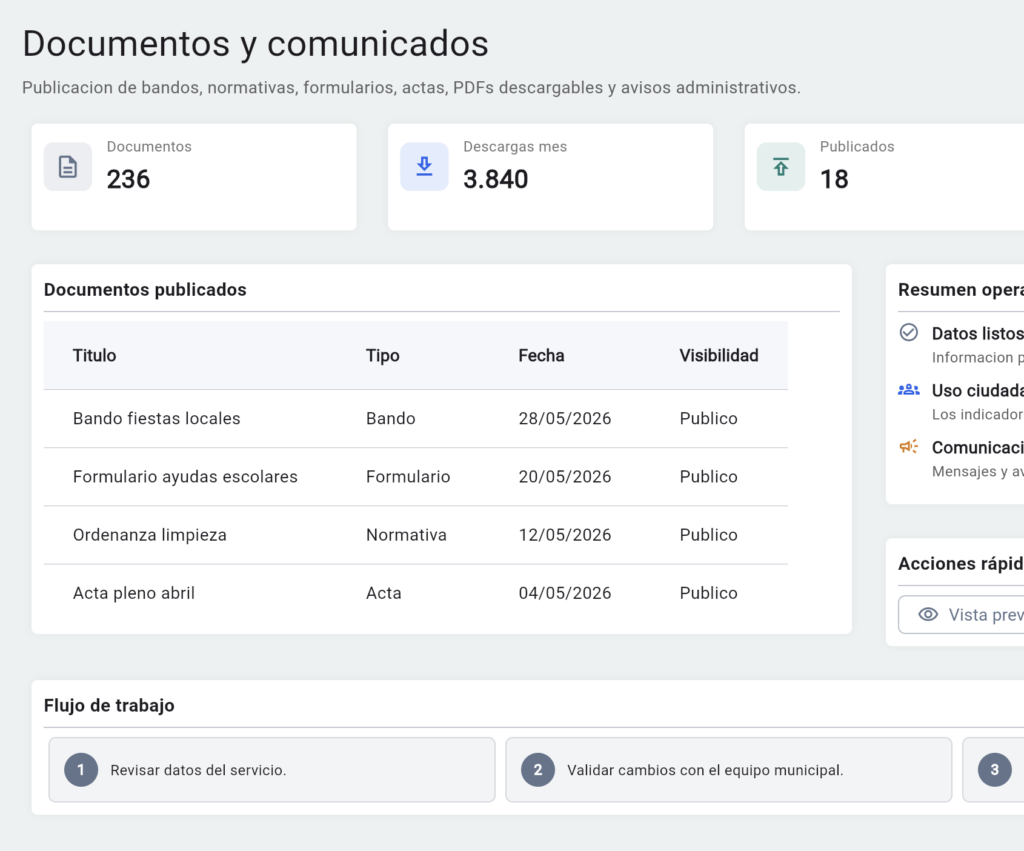Sort by the Titulo column header

tap(95, 355)
